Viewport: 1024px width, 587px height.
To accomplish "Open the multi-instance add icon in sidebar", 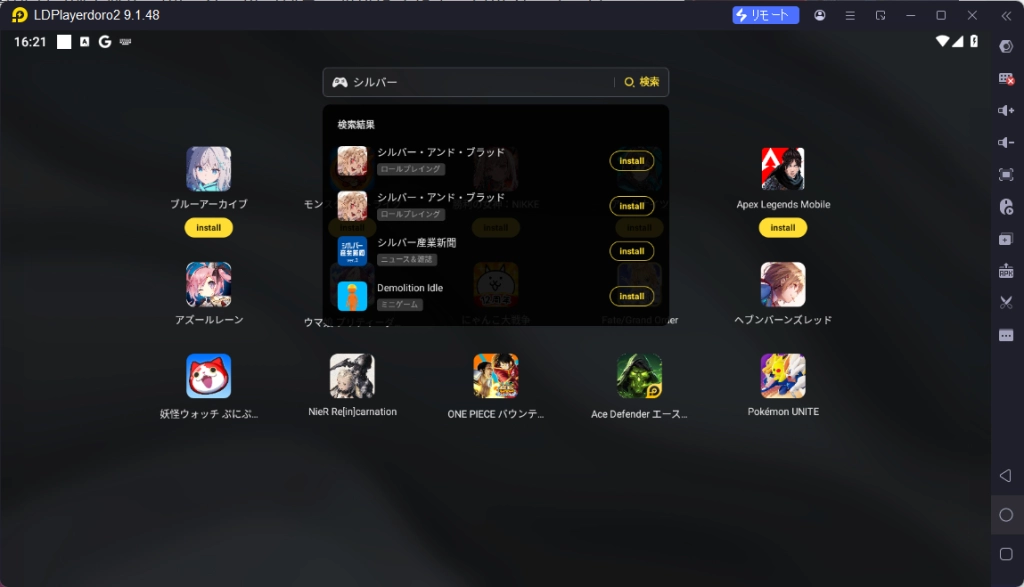I will 1006,239.
